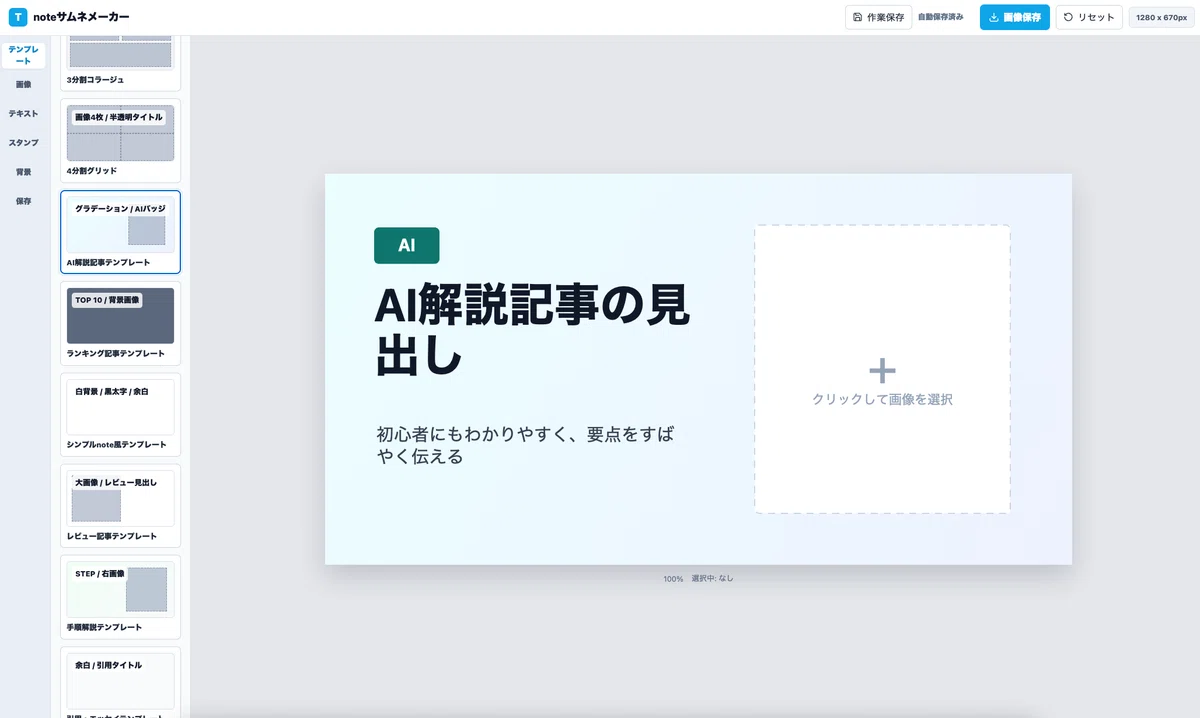This screenshot has height=718, width=1200.
Task: Click the 自動保存済み status text
Action: coord(940,17)
